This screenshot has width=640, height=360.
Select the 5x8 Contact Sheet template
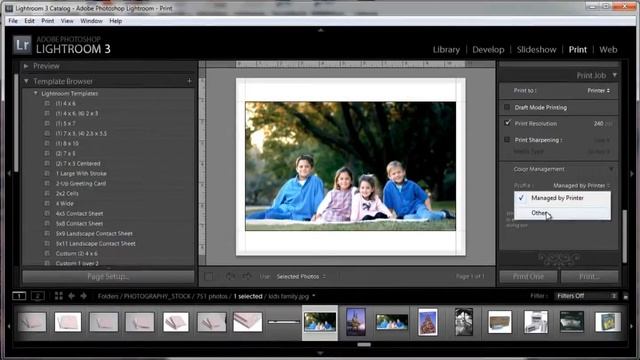79,223
